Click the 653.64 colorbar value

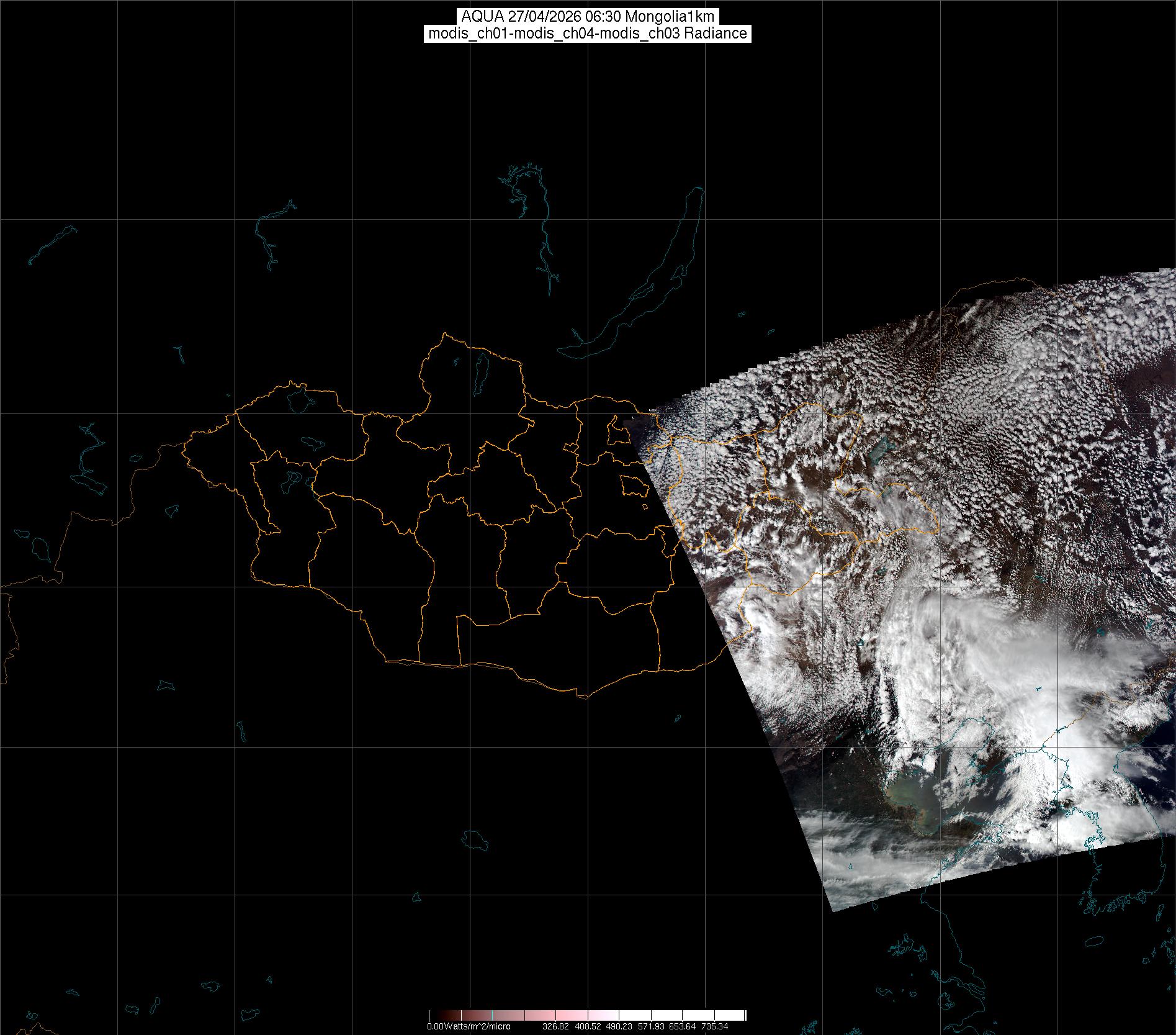pyautogui.click(x=682, y=1026)
